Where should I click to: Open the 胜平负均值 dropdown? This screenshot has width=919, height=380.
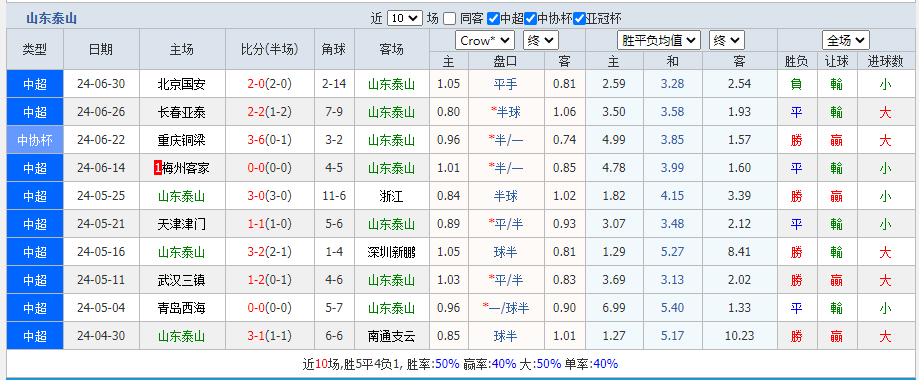[659, 40]
